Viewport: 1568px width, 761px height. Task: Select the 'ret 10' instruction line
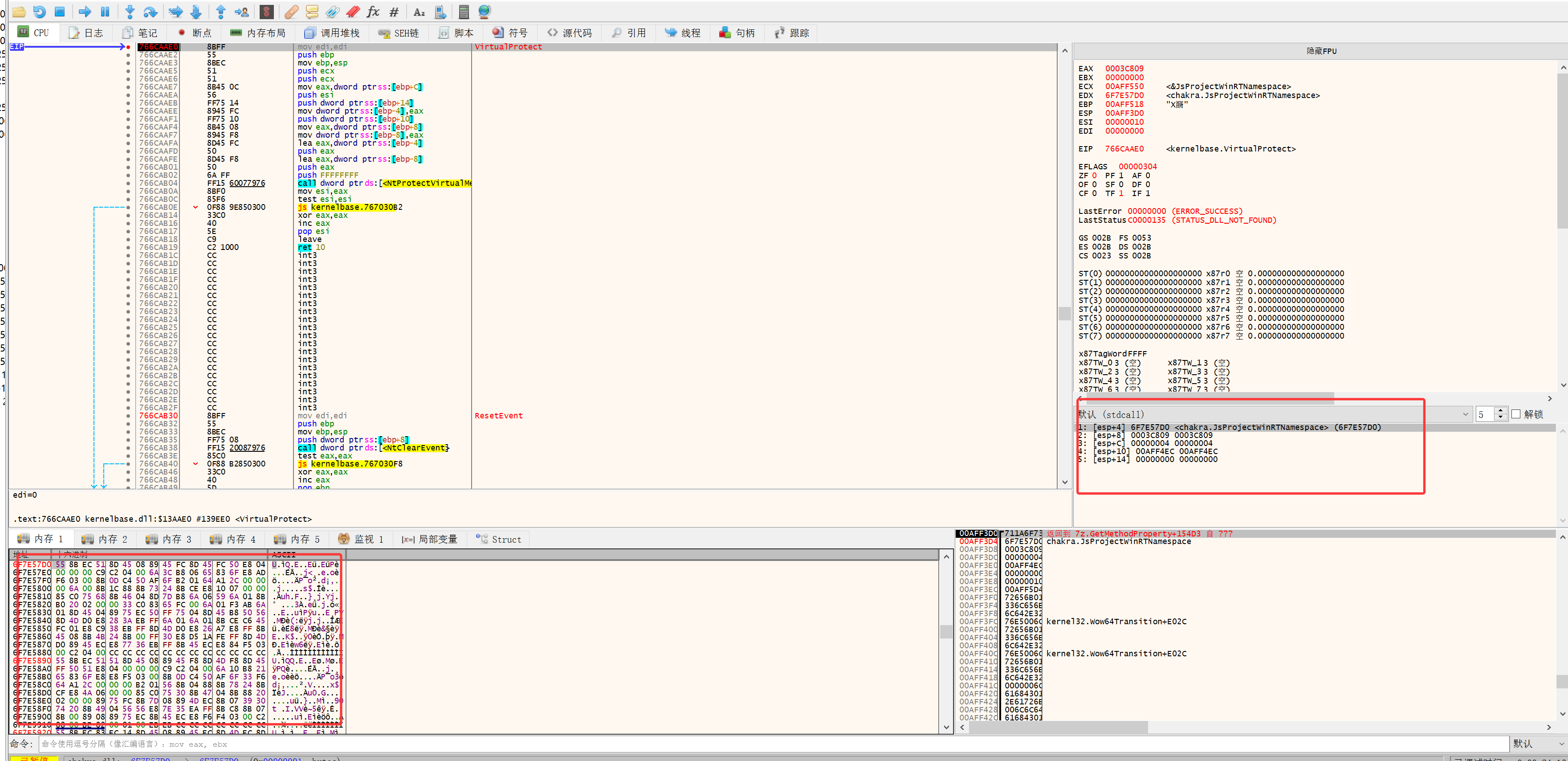pyautogui.click(x=311, y=247)
